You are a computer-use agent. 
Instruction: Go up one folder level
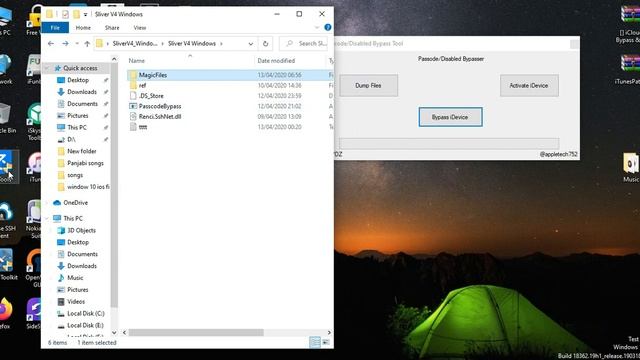click(87, 43)
